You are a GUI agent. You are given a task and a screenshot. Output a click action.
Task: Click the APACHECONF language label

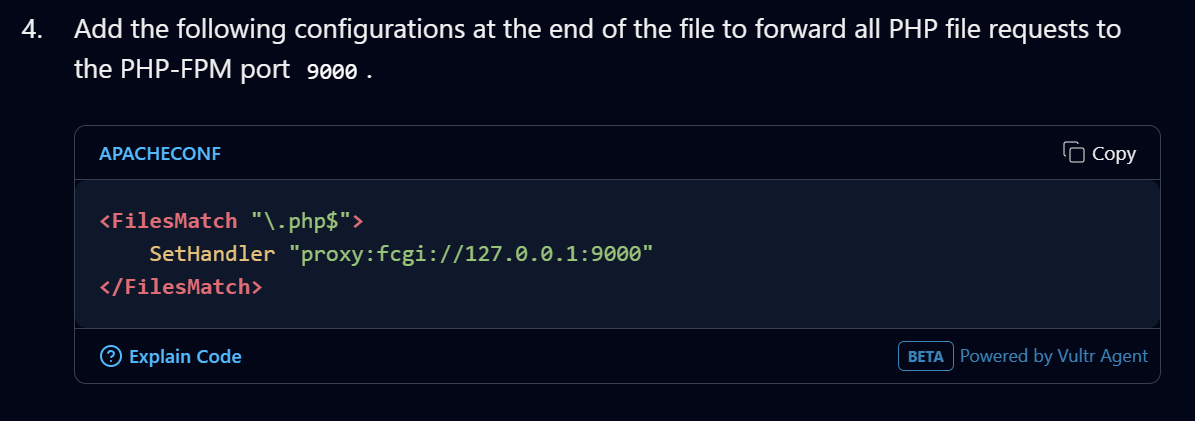tap(160, 154)
